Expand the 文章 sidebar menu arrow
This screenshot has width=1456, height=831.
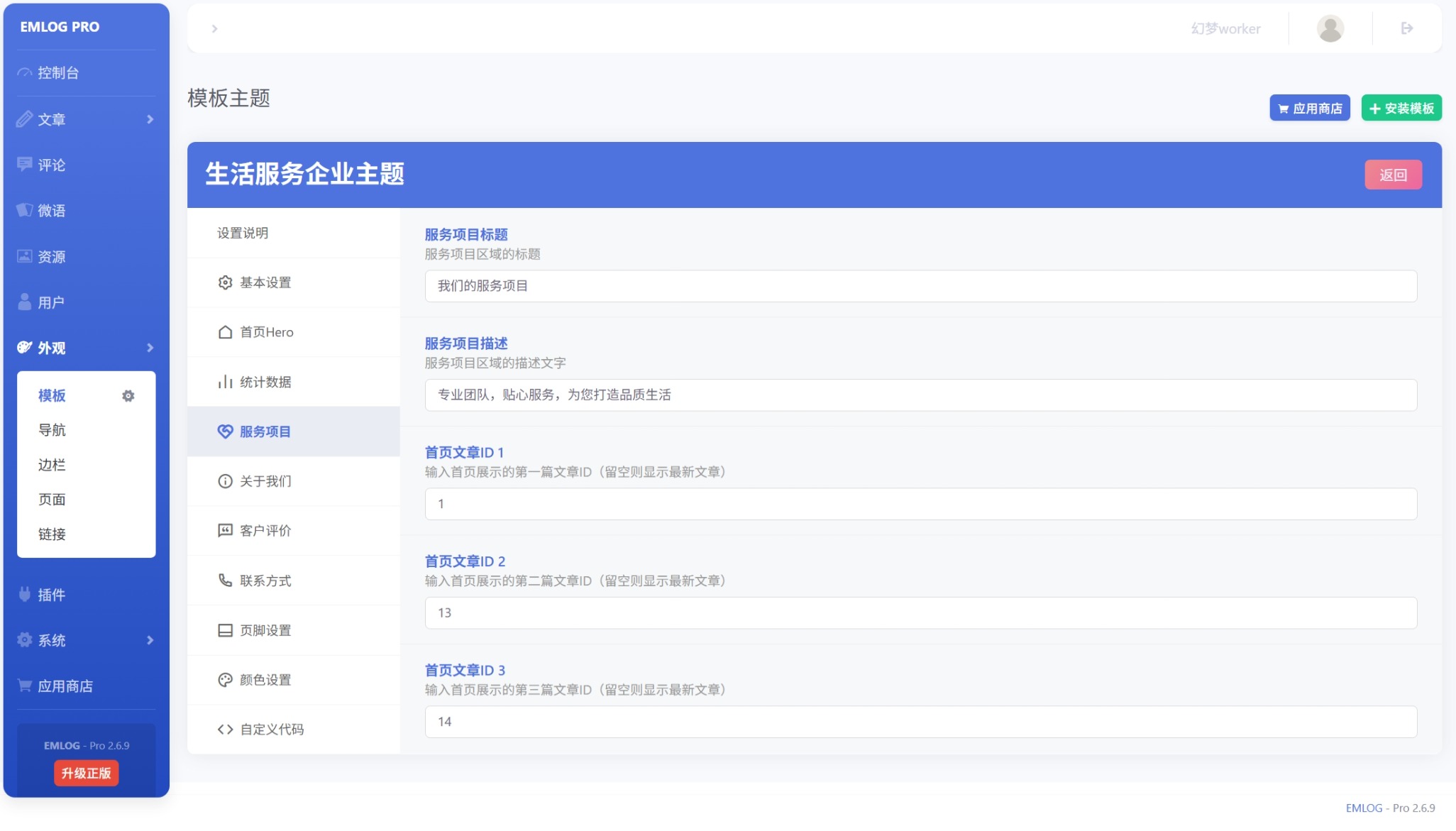click(x=150, y=119)
